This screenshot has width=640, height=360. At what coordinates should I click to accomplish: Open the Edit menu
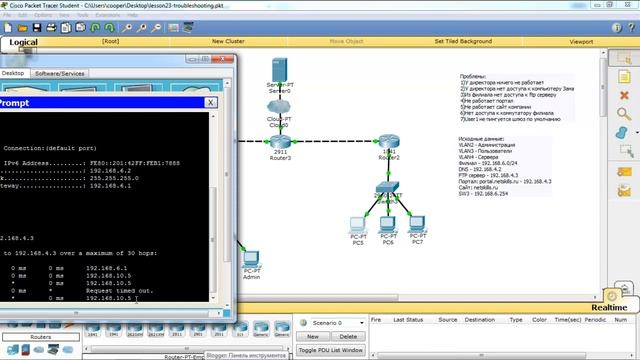pos(22,15)
